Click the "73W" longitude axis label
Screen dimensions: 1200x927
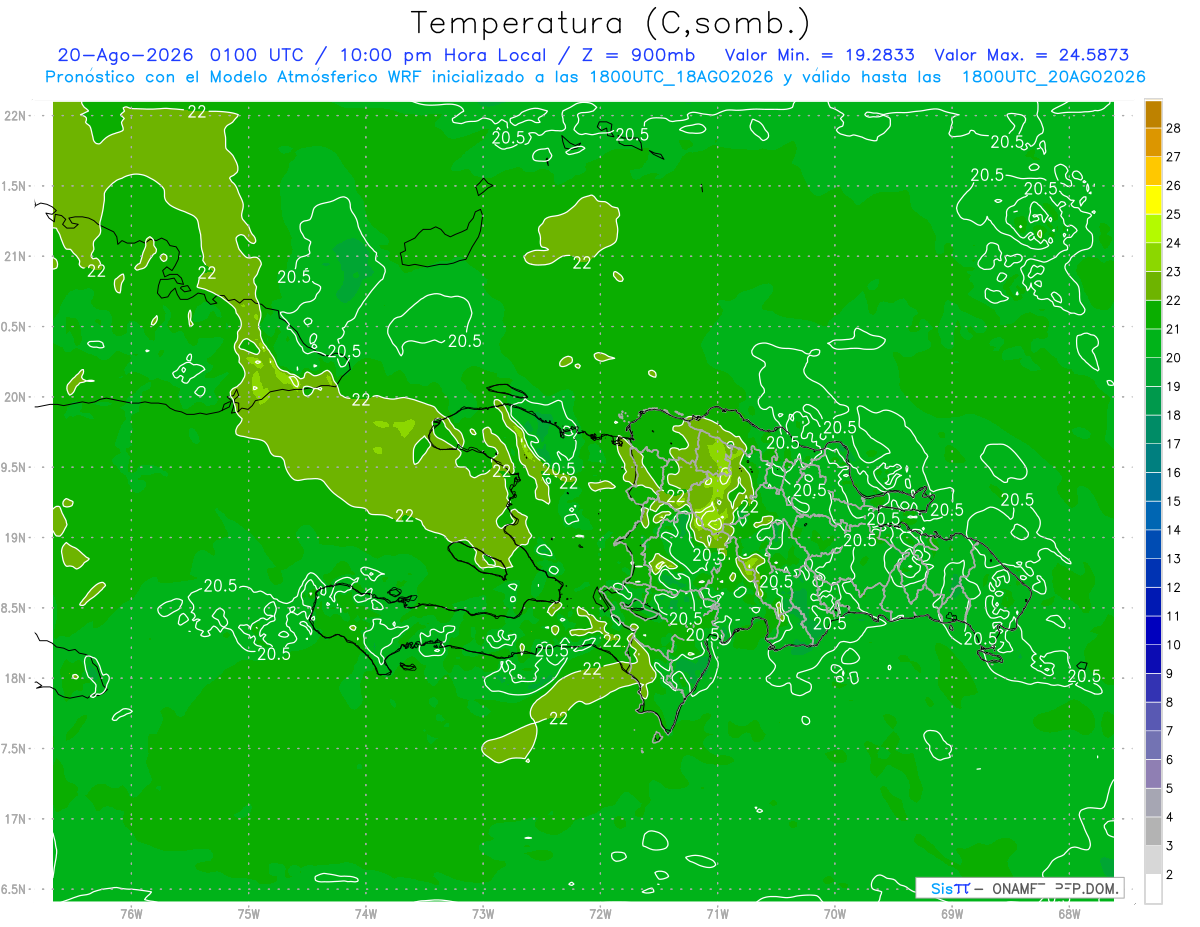(483, 913)
